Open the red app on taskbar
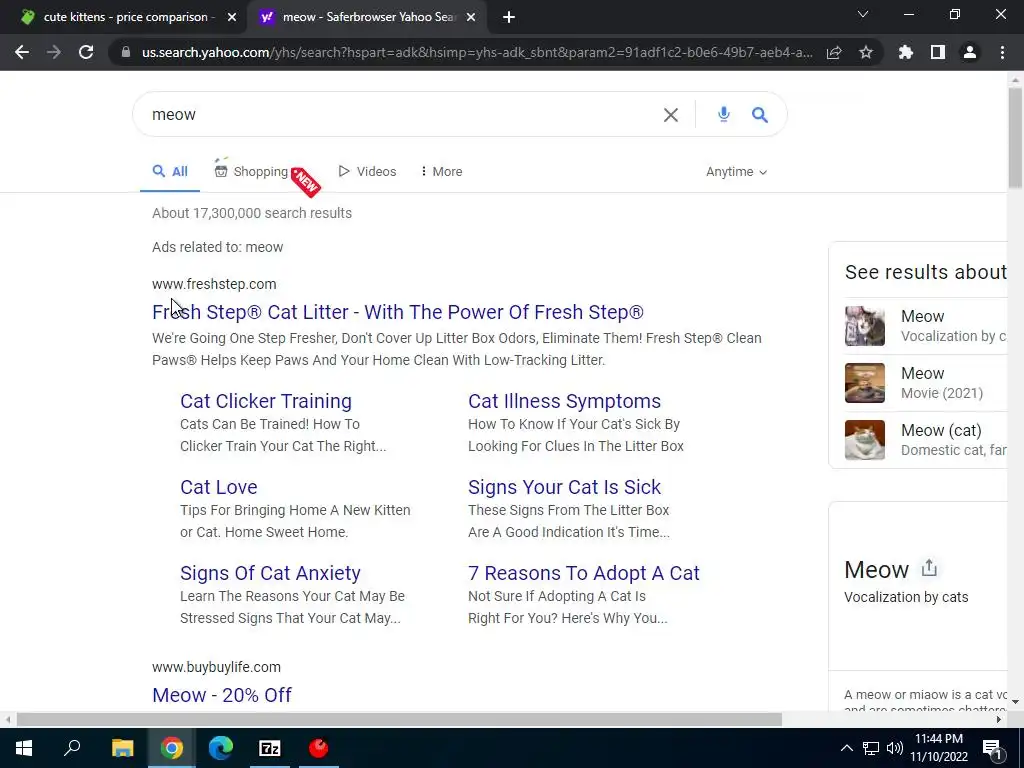Screen dimensions: 1024x768 [x=319, y=748]
